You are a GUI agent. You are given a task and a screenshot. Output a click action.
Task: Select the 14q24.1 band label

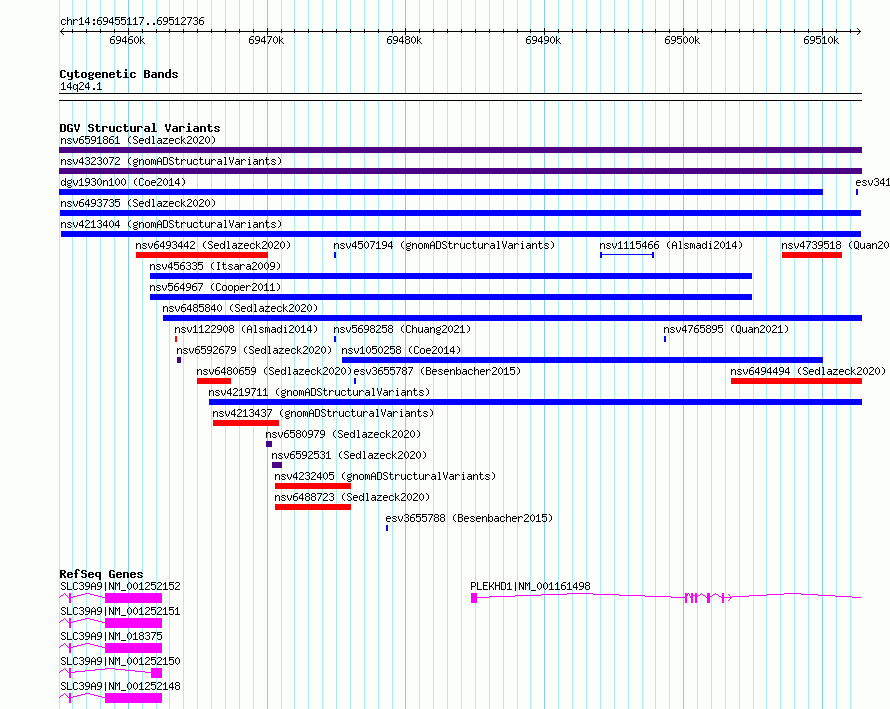[x=81, y=86]
